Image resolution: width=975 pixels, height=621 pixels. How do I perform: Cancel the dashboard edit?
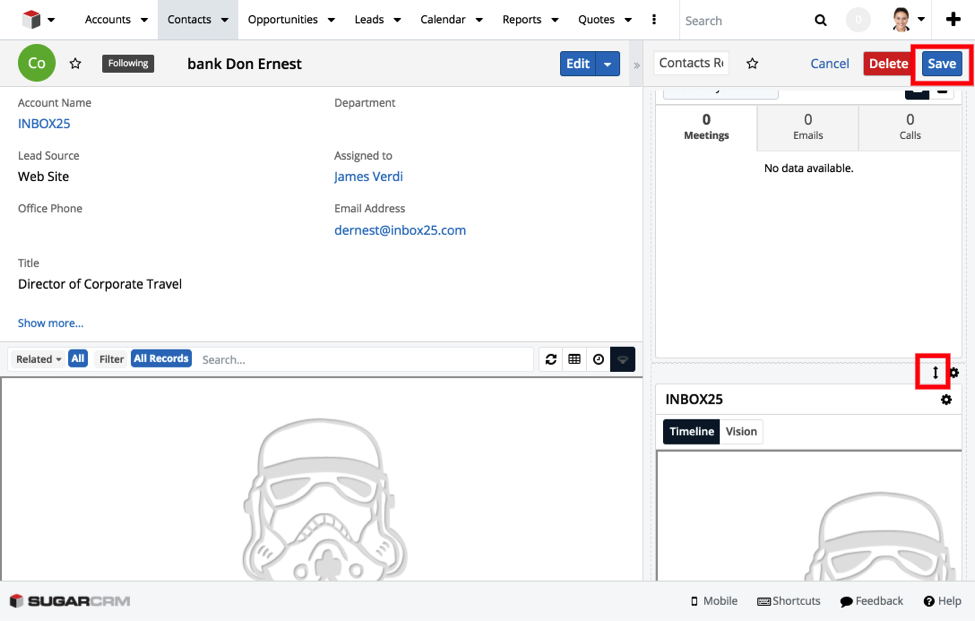tap(829, 63)
